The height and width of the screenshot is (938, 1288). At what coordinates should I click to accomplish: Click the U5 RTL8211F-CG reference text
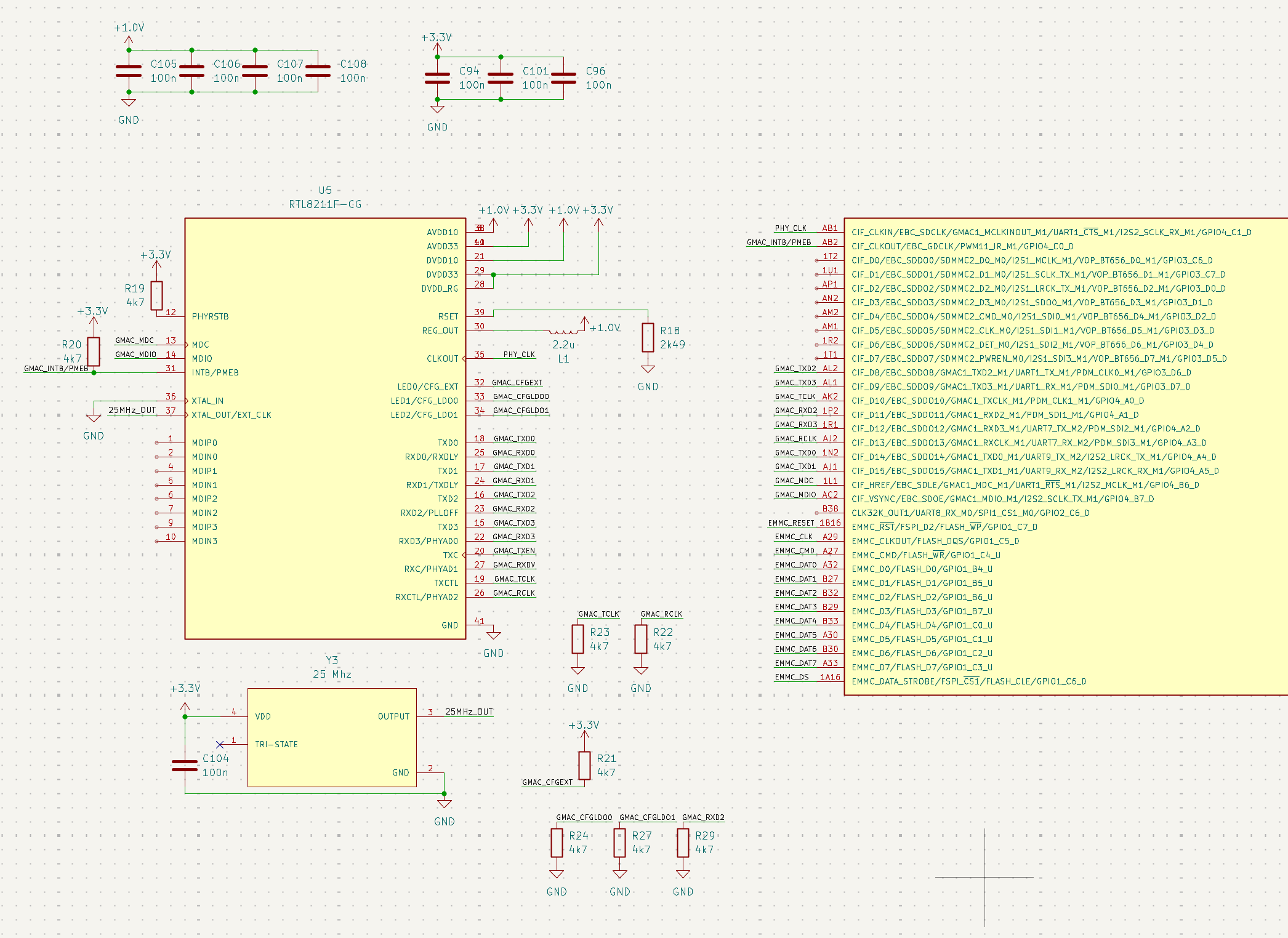click(x=325, y=190)
